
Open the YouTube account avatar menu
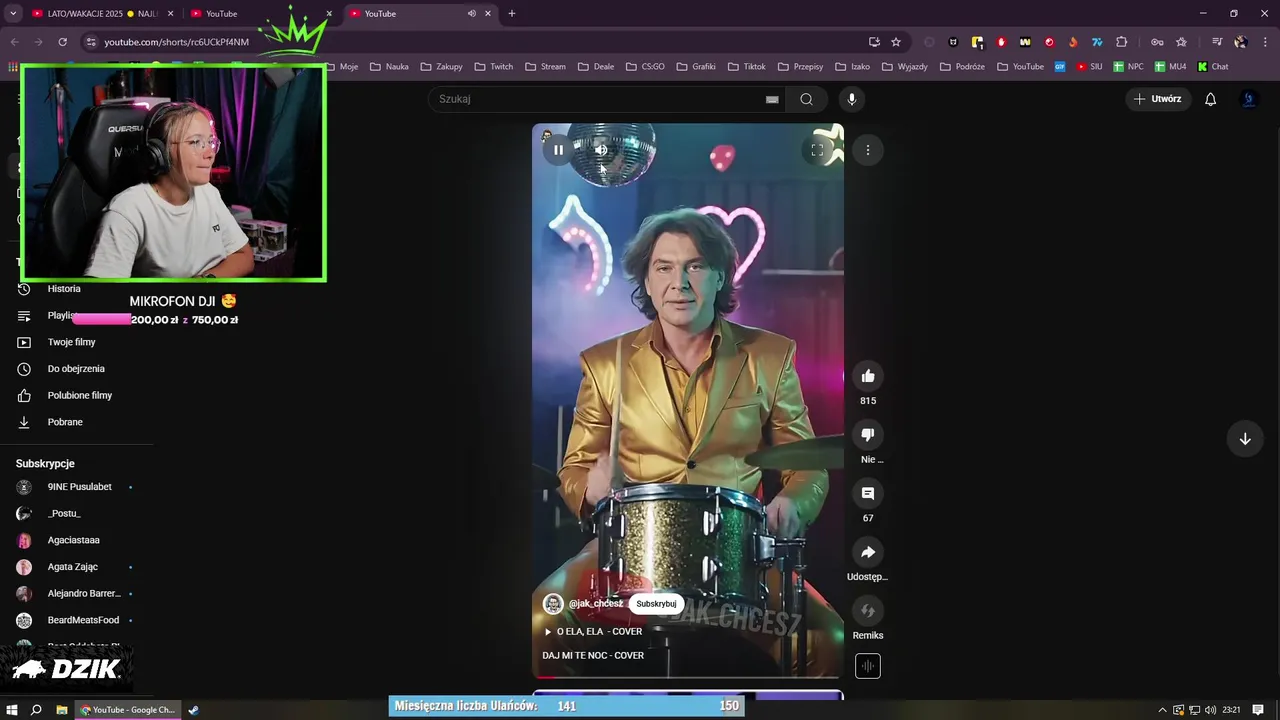1248,99
